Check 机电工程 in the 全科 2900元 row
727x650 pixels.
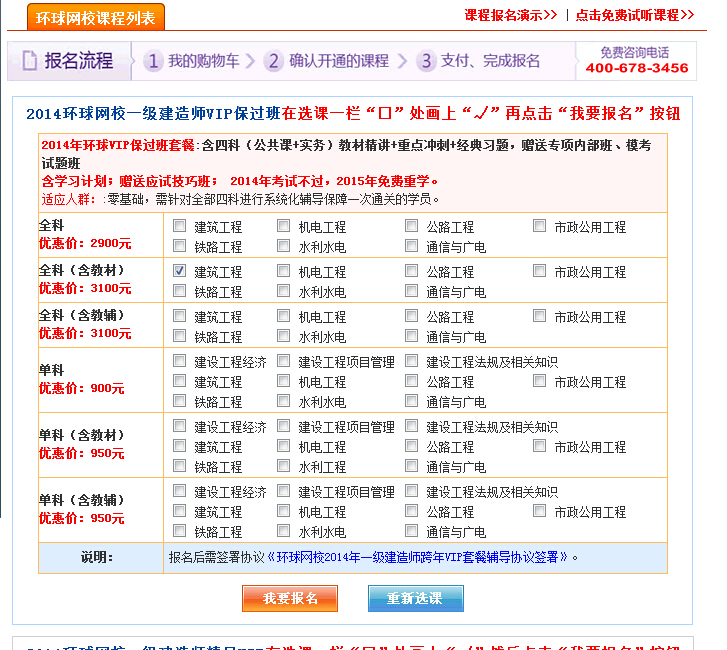283,226
